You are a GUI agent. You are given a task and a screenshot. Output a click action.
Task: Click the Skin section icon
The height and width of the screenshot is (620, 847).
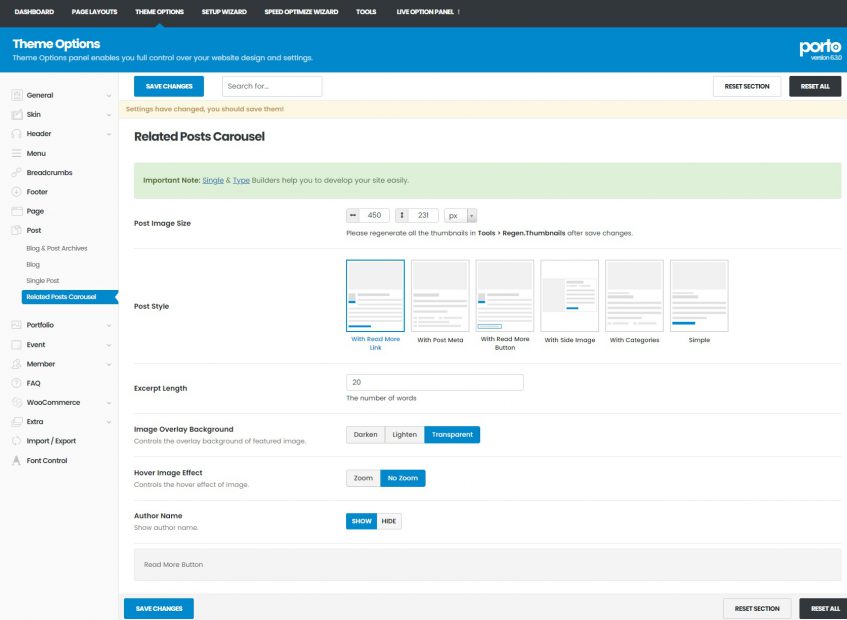click(16, 115)
